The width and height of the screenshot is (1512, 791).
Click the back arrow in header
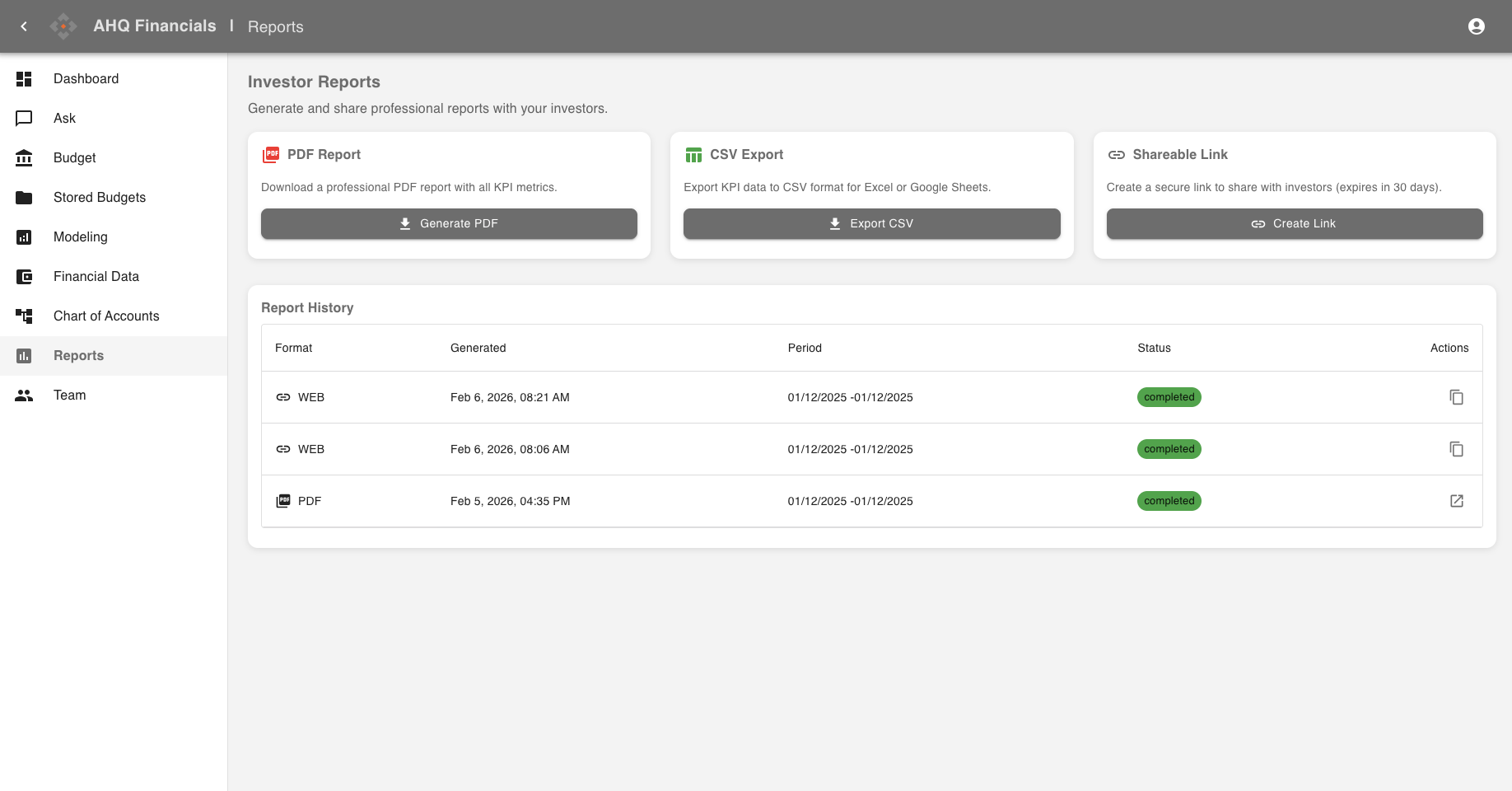click(x=24, y=26)
